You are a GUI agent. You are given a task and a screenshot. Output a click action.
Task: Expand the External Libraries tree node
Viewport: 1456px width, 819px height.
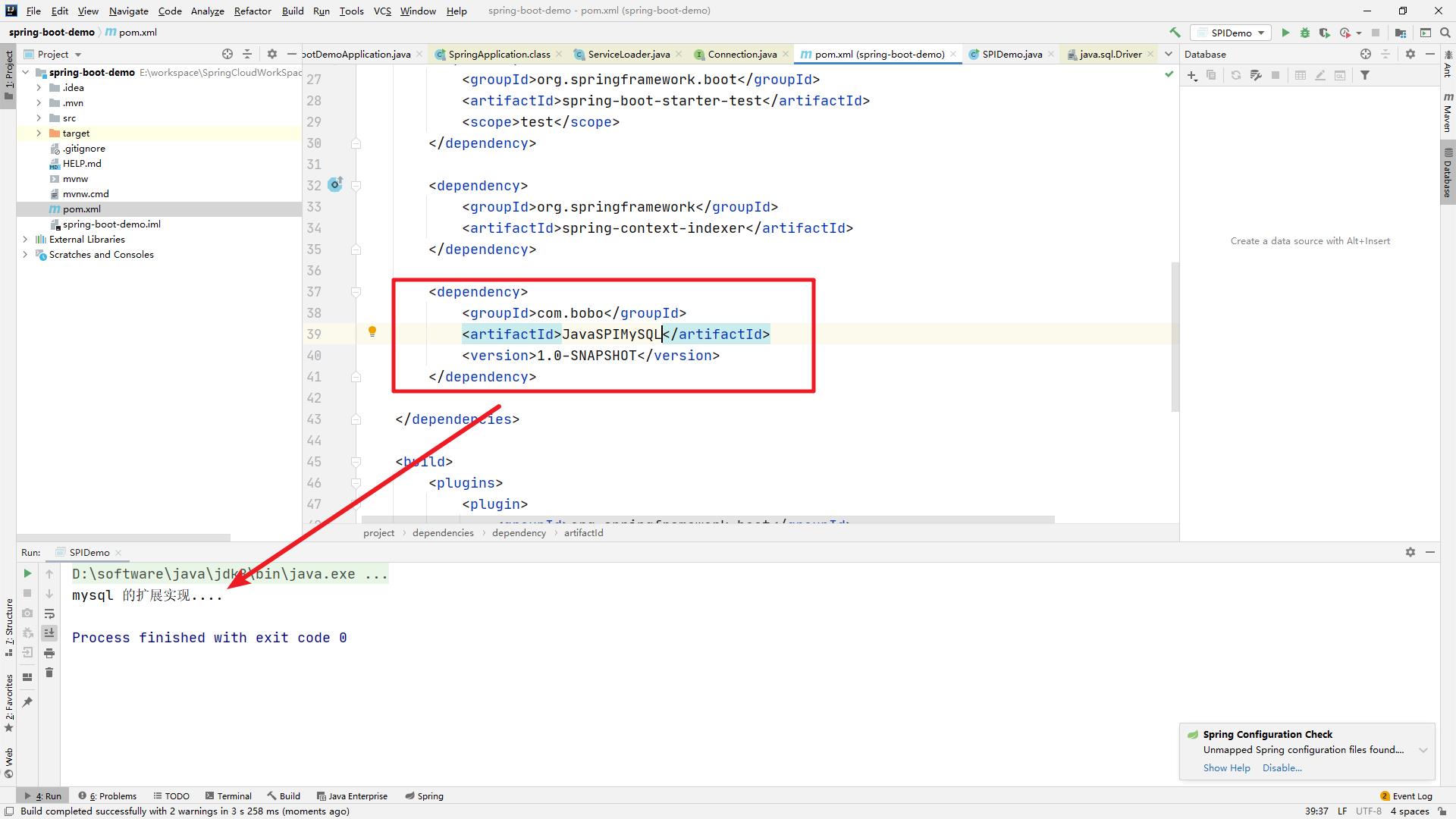click(22, 239)
